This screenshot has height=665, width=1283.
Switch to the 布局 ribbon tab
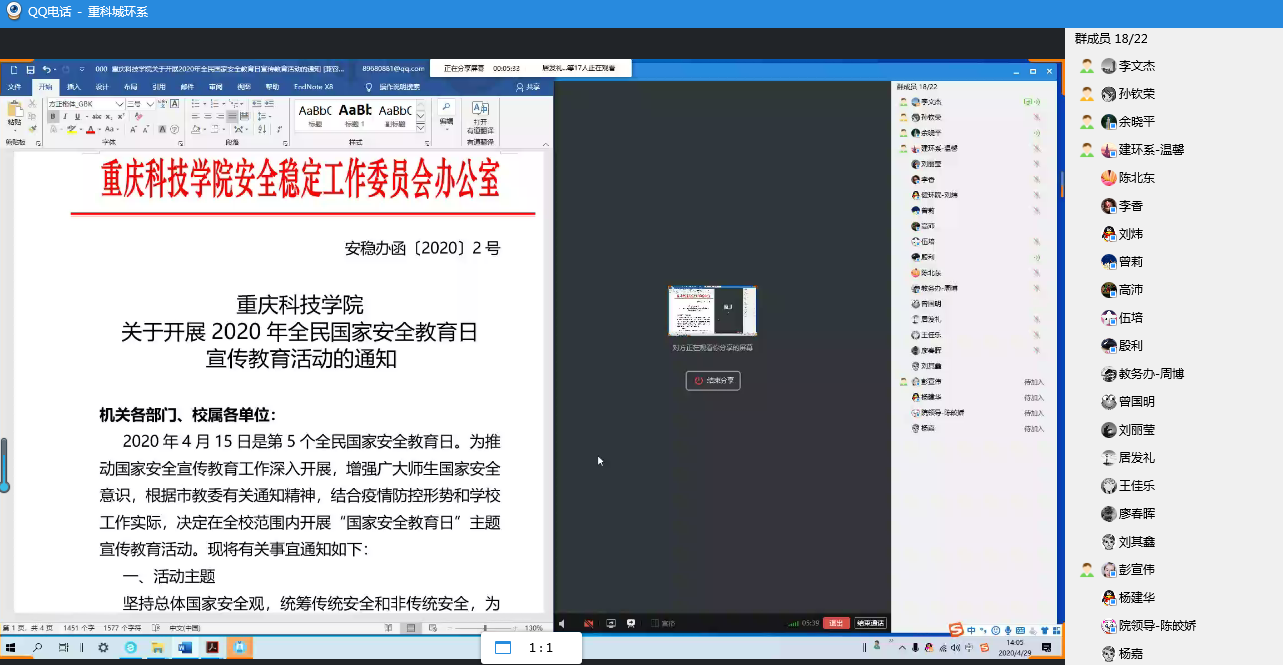pyautogui.click(x=131, y=87)
